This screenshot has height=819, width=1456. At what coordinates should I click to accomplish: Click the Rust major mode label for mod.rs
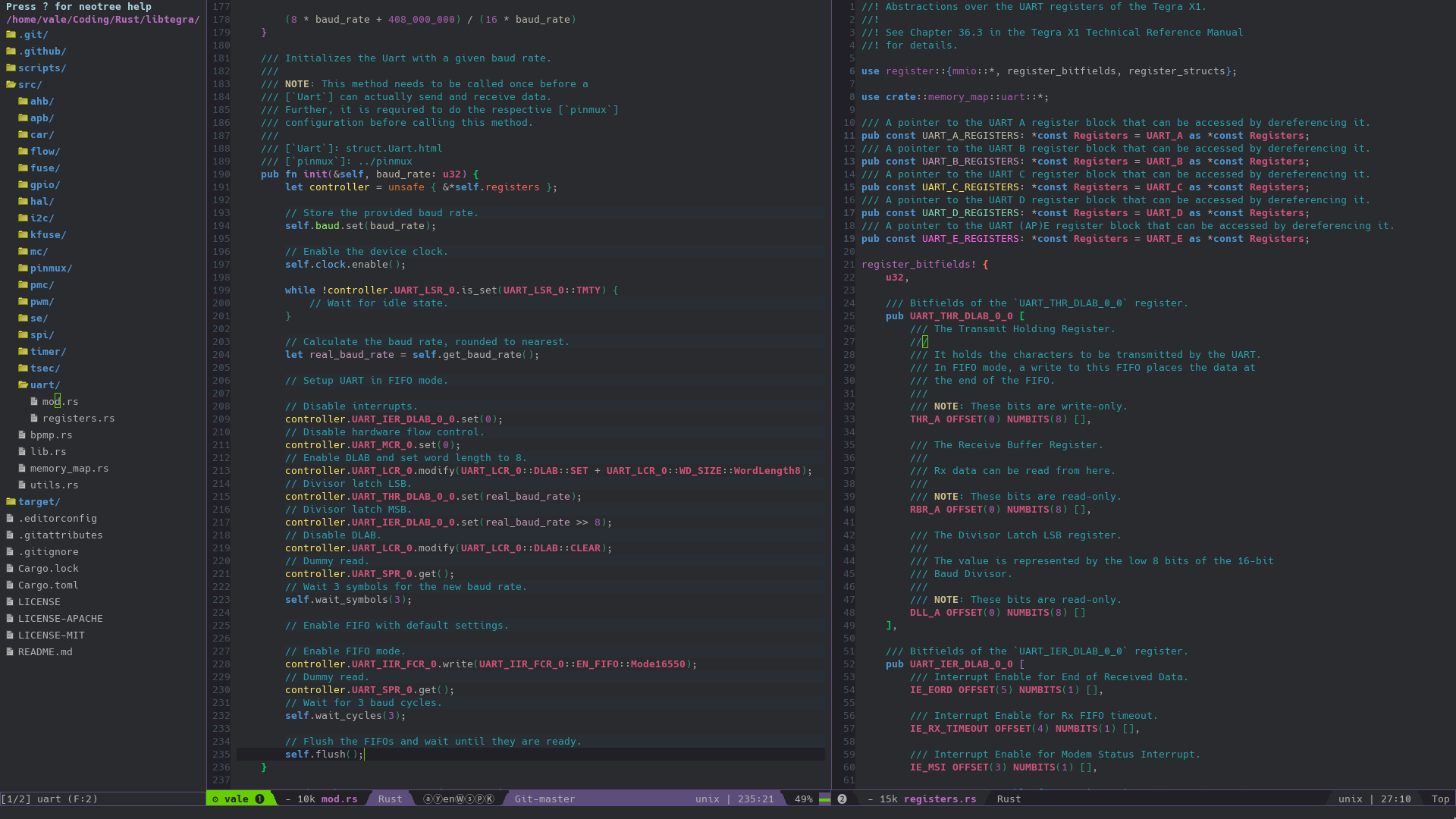click(x=390, y=799)
